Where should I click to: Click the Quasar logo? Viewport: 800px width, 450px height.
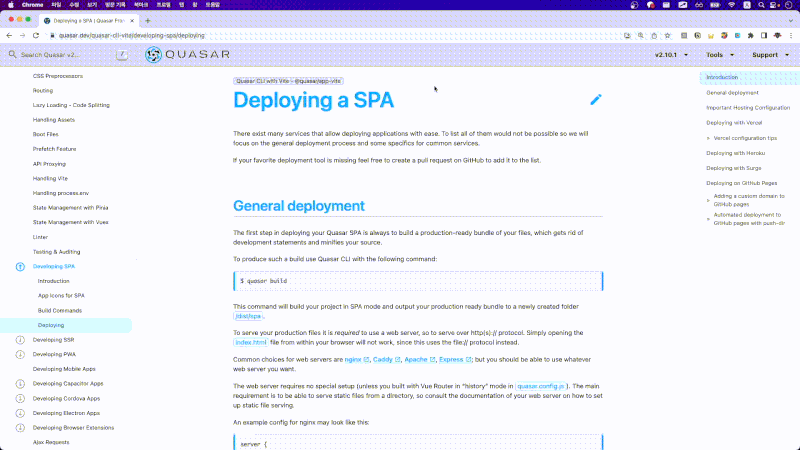click(187, 55)
